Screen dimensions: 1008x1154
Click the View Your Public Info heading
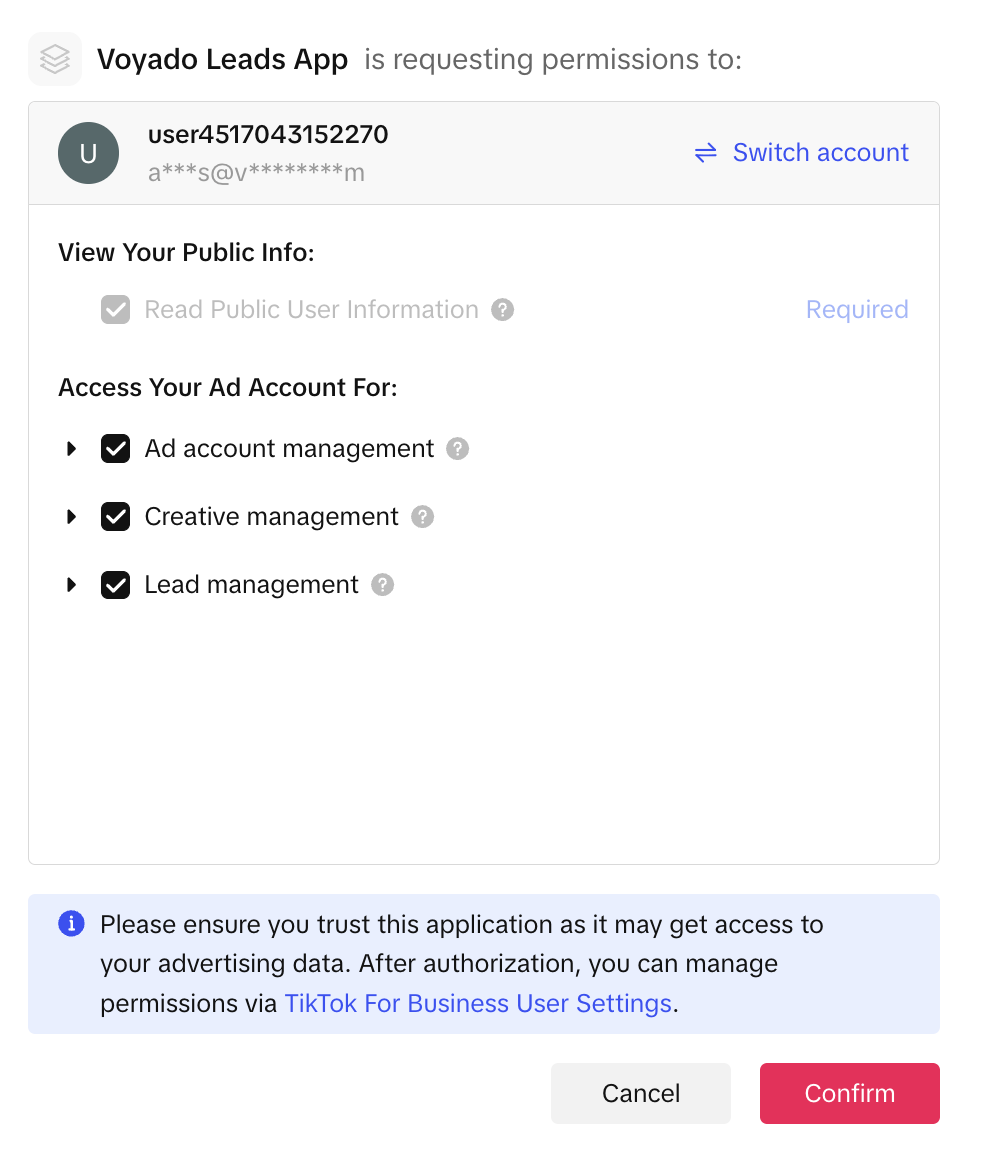(x=186, y=252)
